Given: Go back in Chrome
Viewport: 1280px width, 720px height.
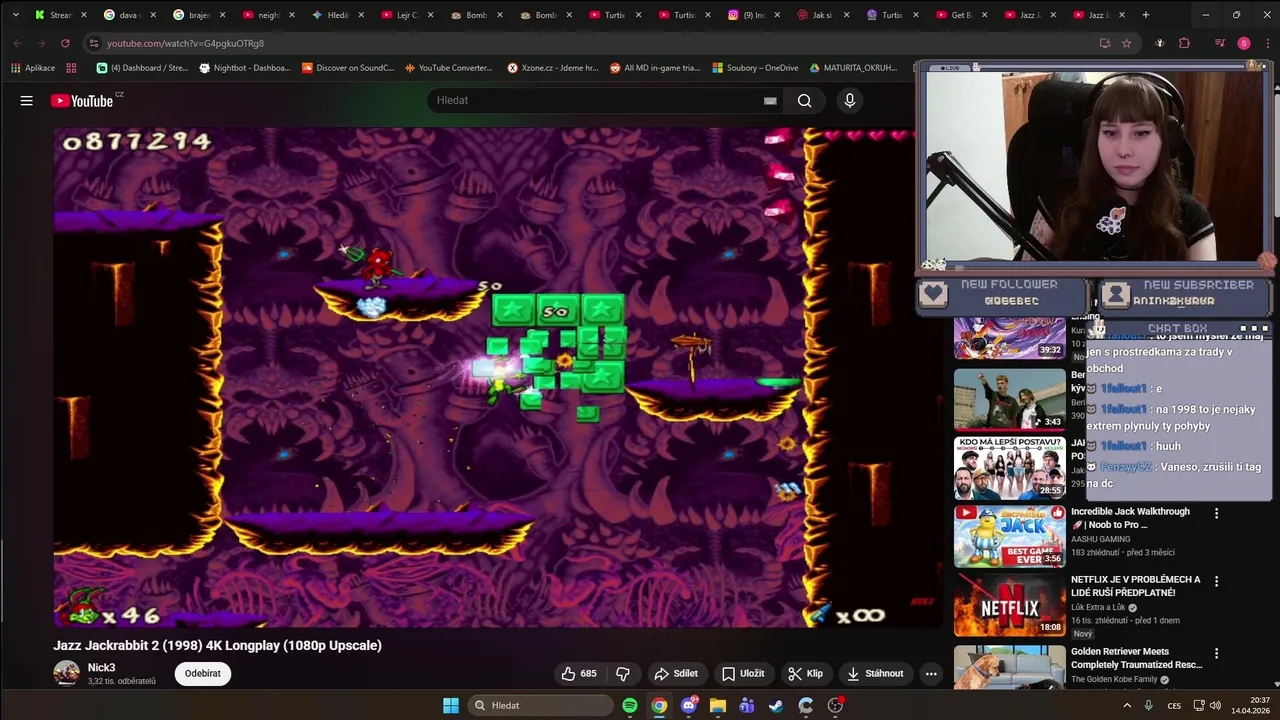Looking at the screenshot, I should (x=17, y=43).
